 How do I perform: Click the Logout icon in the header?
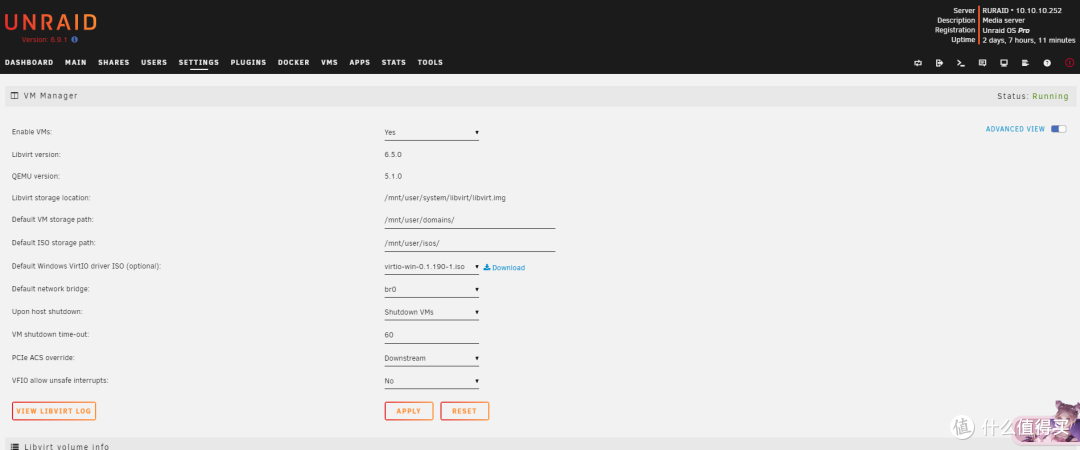[x=939, y=63]
